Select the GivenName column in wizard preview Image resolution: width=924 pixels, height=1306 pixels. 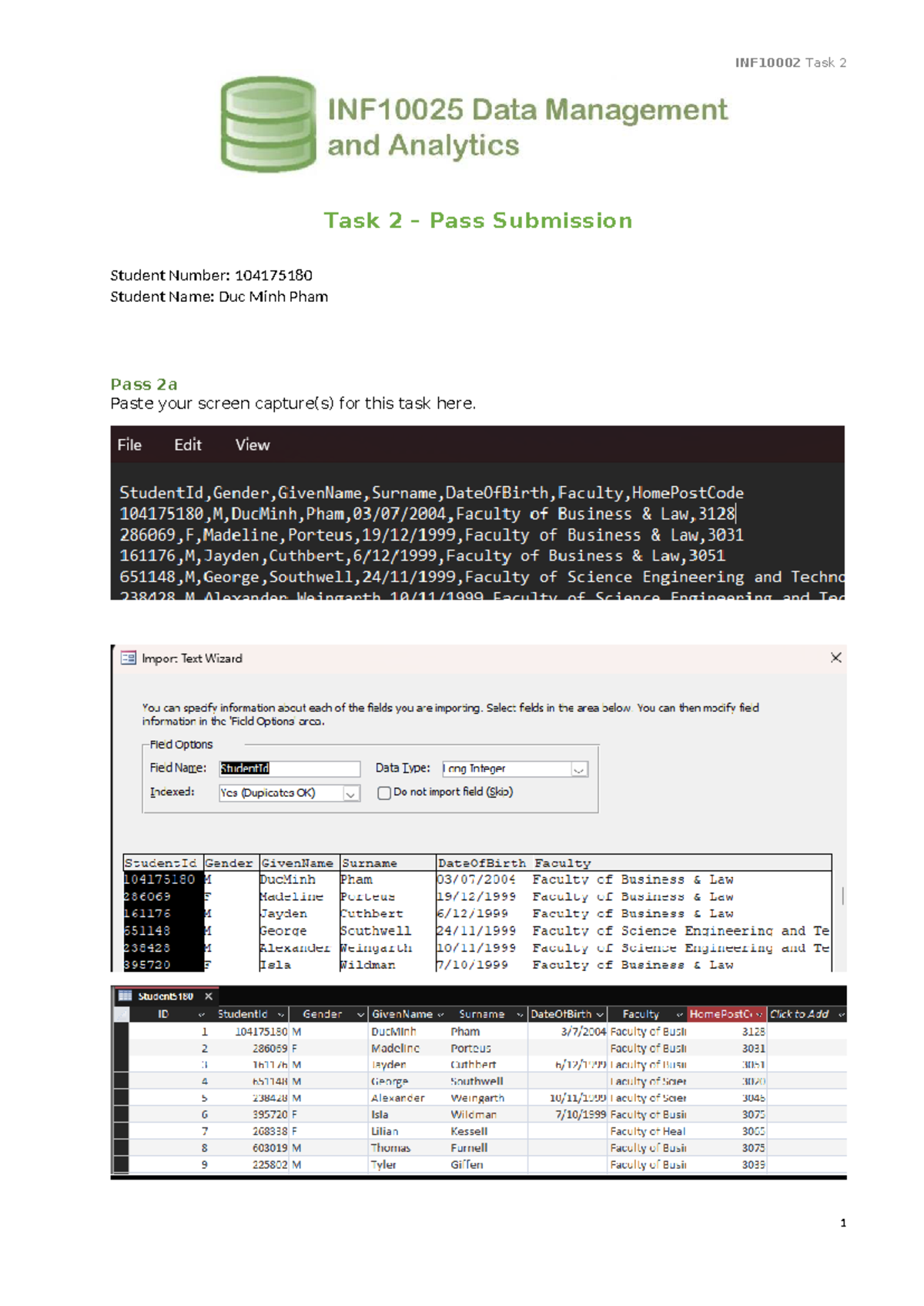click(298, 863)
